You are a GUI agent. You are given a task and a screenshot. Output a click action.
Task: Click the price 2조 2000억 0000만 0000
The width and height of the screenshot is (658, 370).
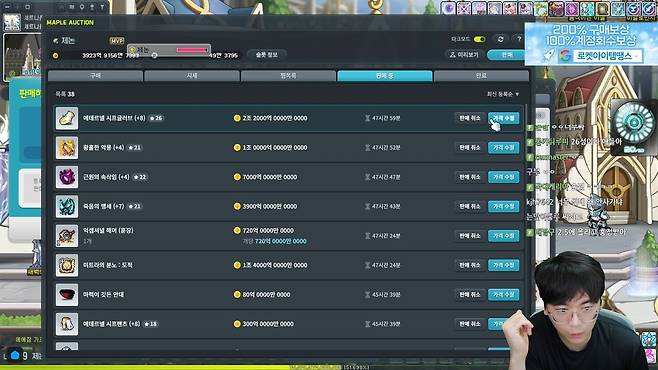pyautogui.click(x=275, y=118)
